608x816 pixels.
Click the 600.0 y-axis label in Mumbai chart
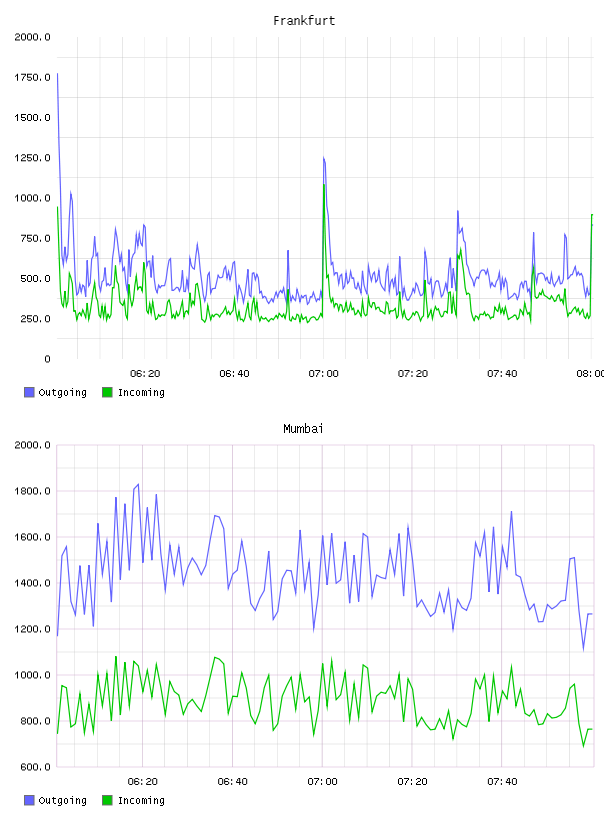(x=35, y=767)
